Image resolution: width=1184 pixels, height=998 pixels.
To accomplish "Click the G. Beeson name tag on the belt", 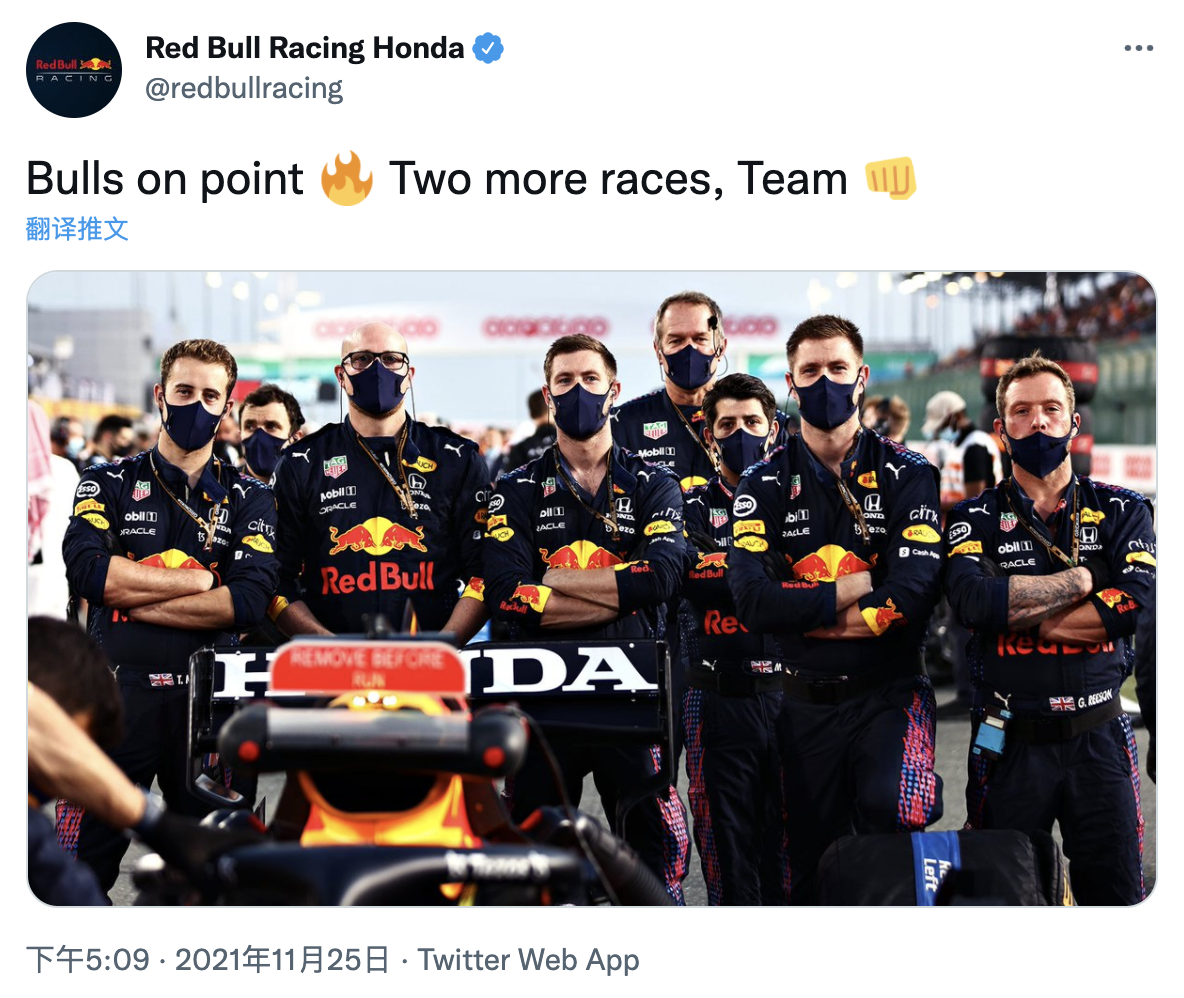I will click(1083, 702).
